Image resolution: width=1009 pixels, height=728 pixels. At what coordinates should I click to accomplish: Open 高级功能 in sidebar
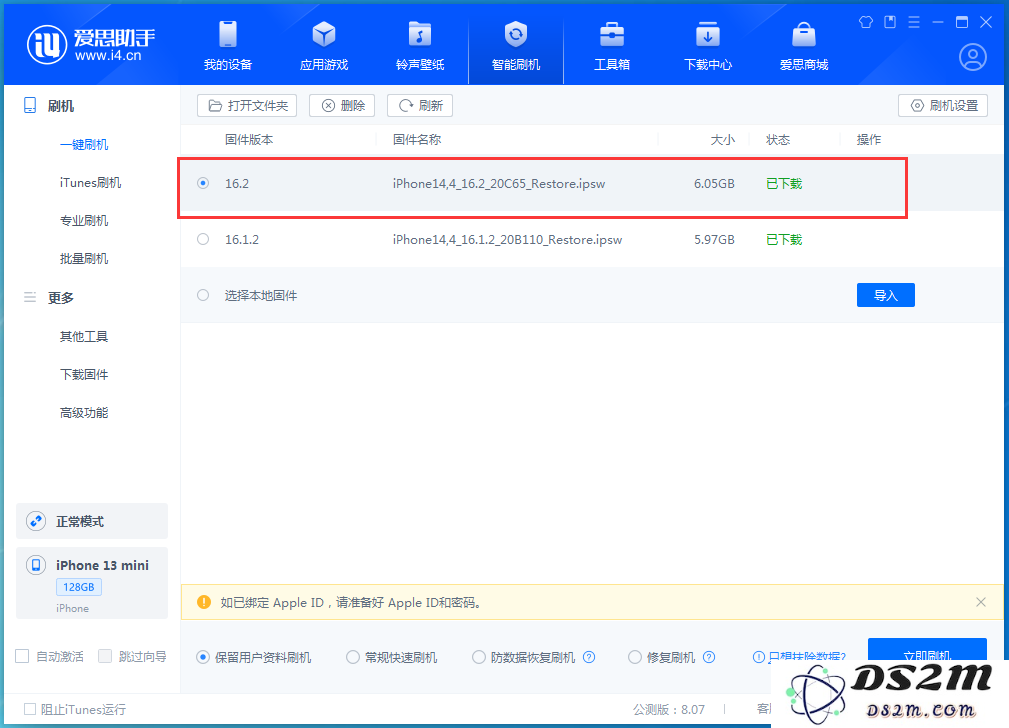84,413
